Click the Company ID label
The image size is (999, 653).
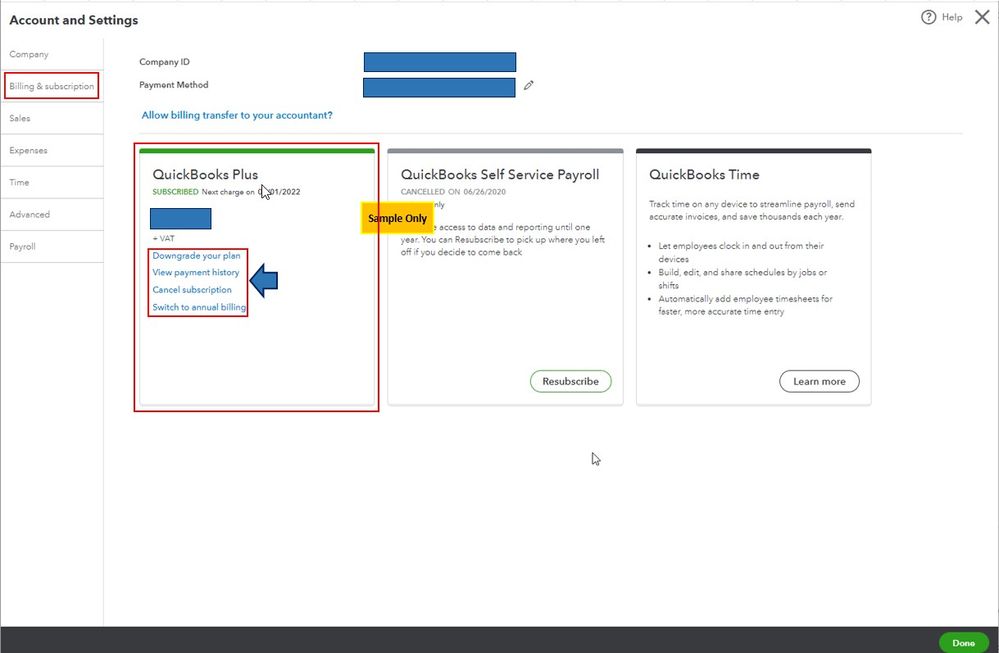(x=164, y=62)
